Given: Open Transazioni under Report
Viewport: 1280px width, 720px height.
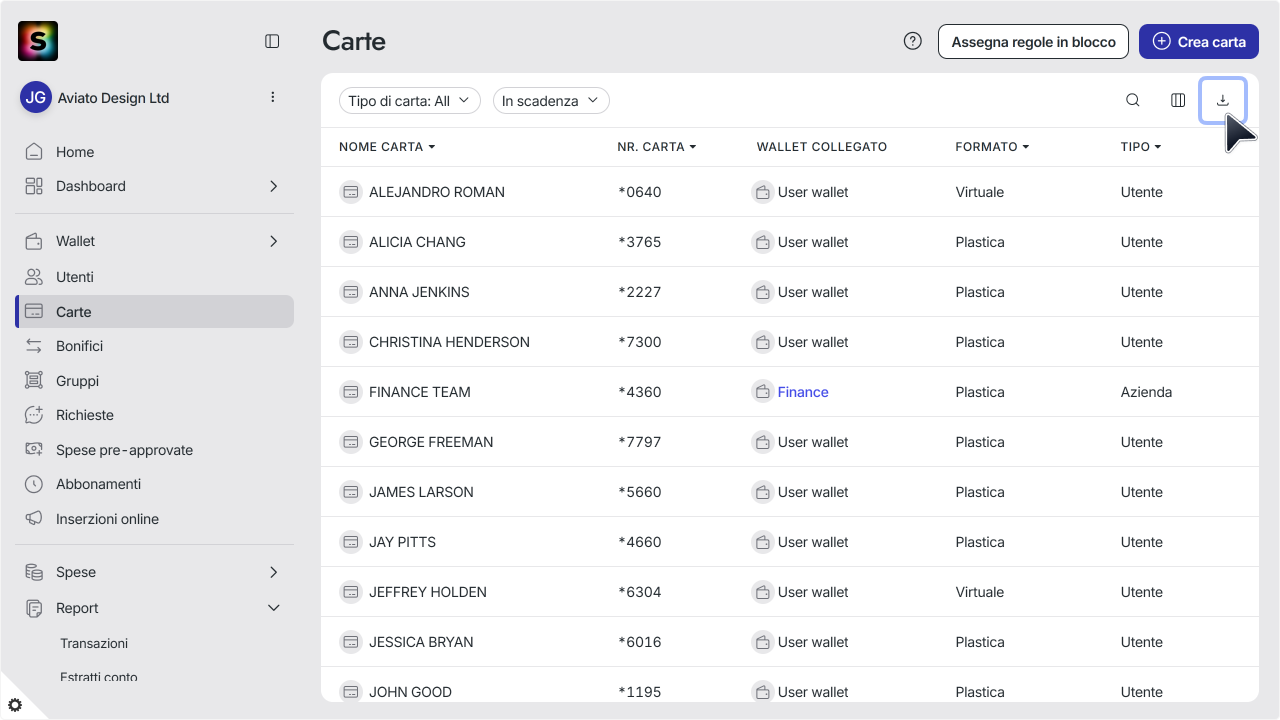Looking at the screenshot, I should click(94, 643).
